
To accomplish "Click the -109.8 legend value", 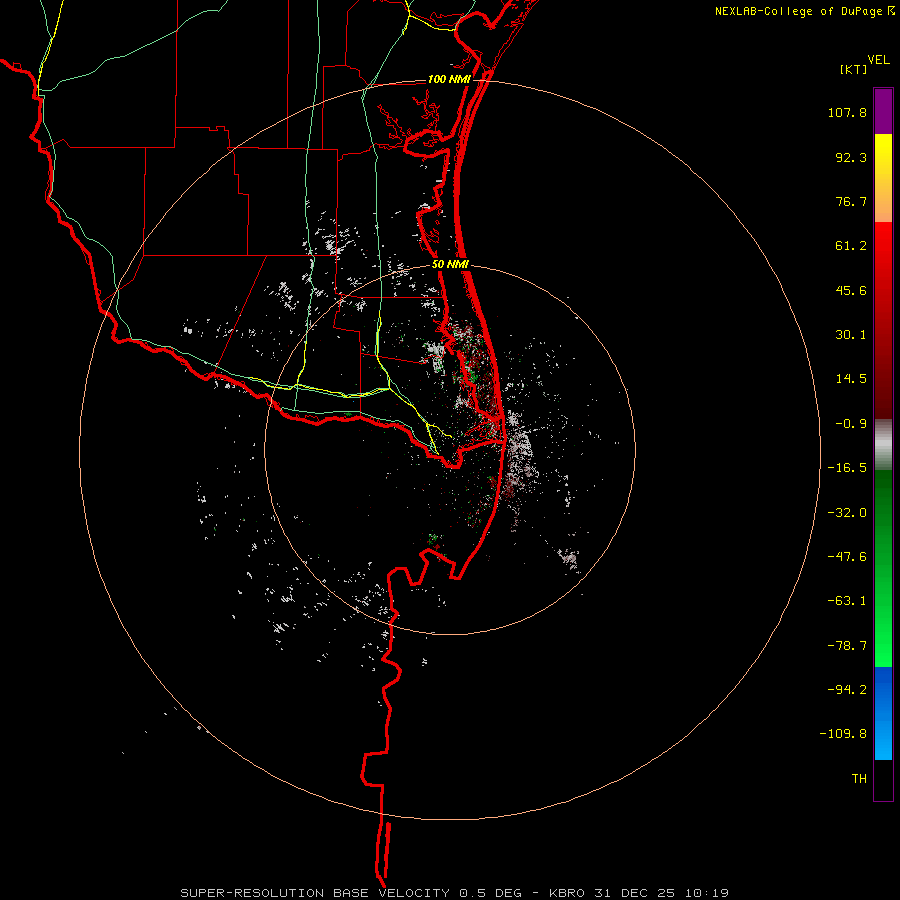I will 843,734.
